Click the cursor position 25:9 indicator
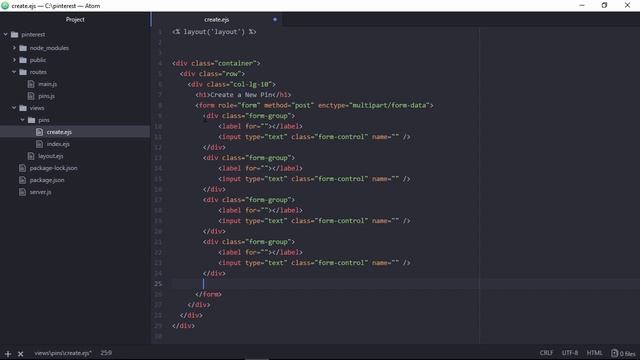The image size is (640, 360). (x=106, y=353)
